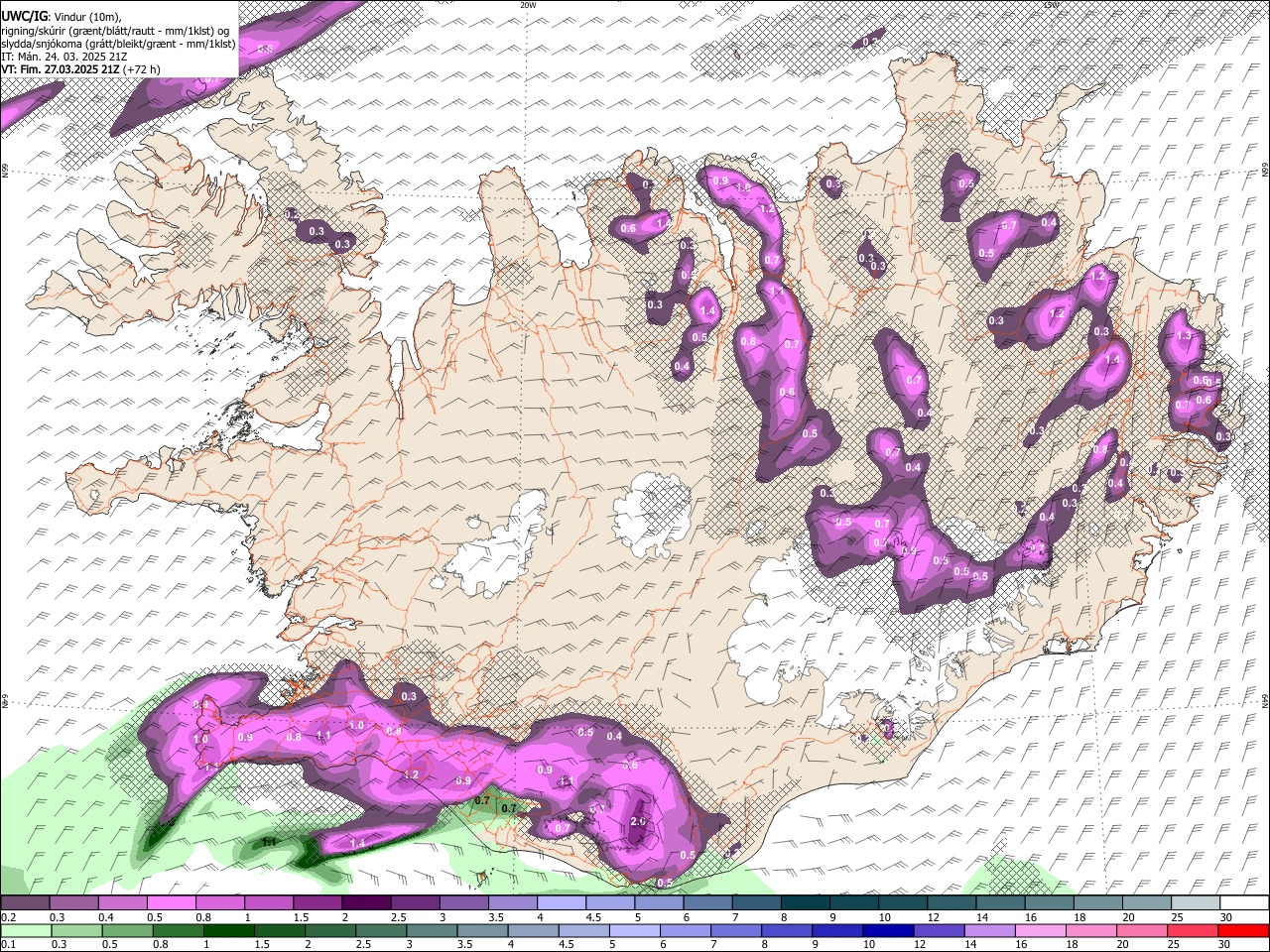Click the 'VT: Fim. 27.03.2025 21Z' valid time

click(x=61, y=69)
